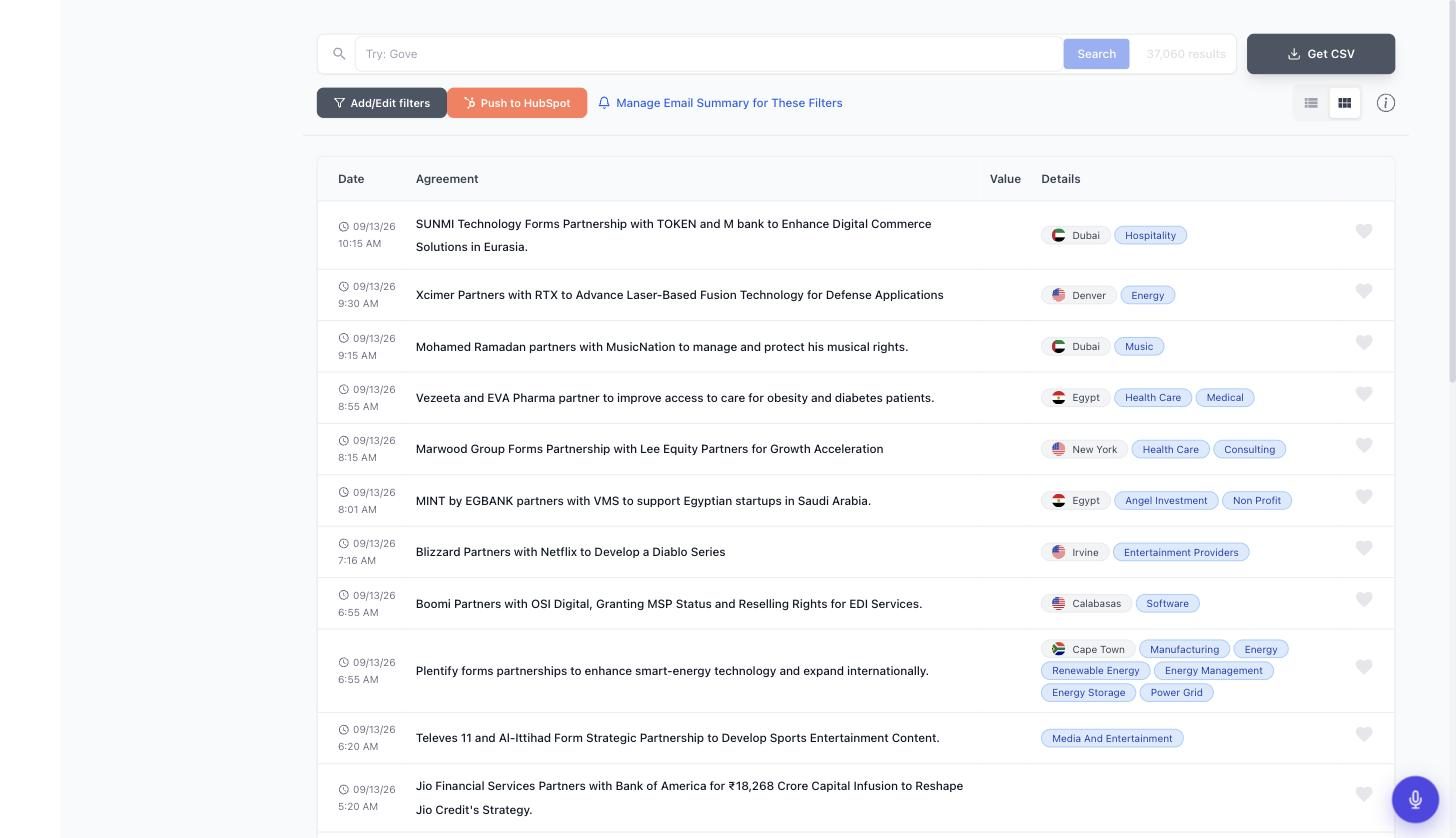Switch to grid view layout

coord(1345,103)
